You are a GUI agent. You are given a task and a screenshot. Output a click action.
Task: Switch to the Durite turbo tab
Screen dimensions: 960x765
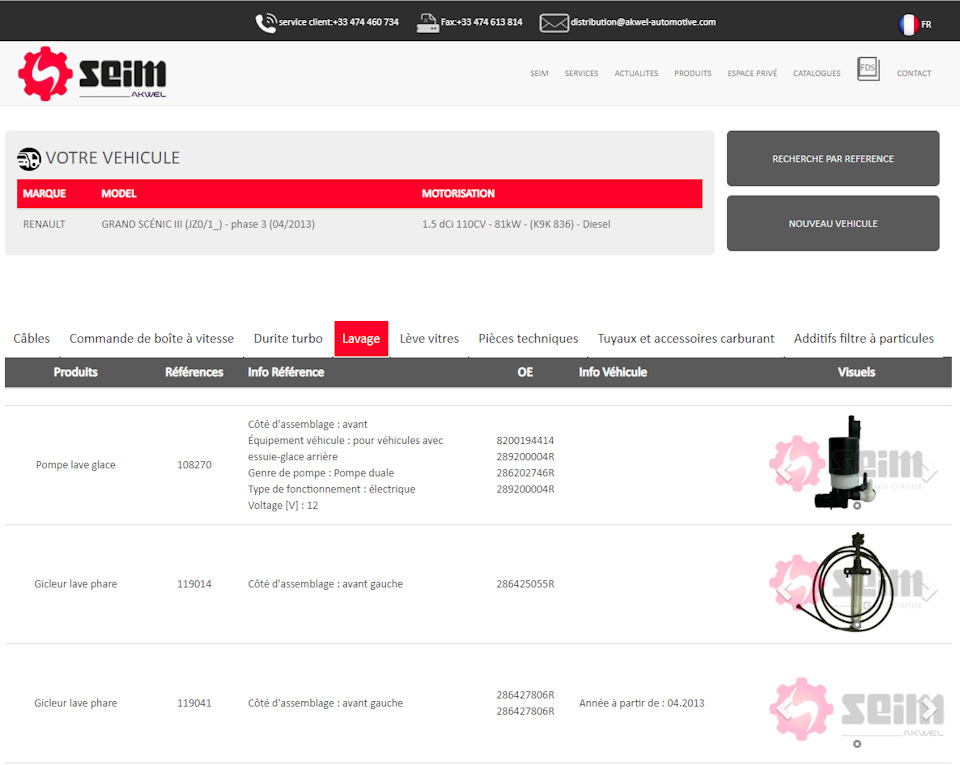(x=288, y=338)
